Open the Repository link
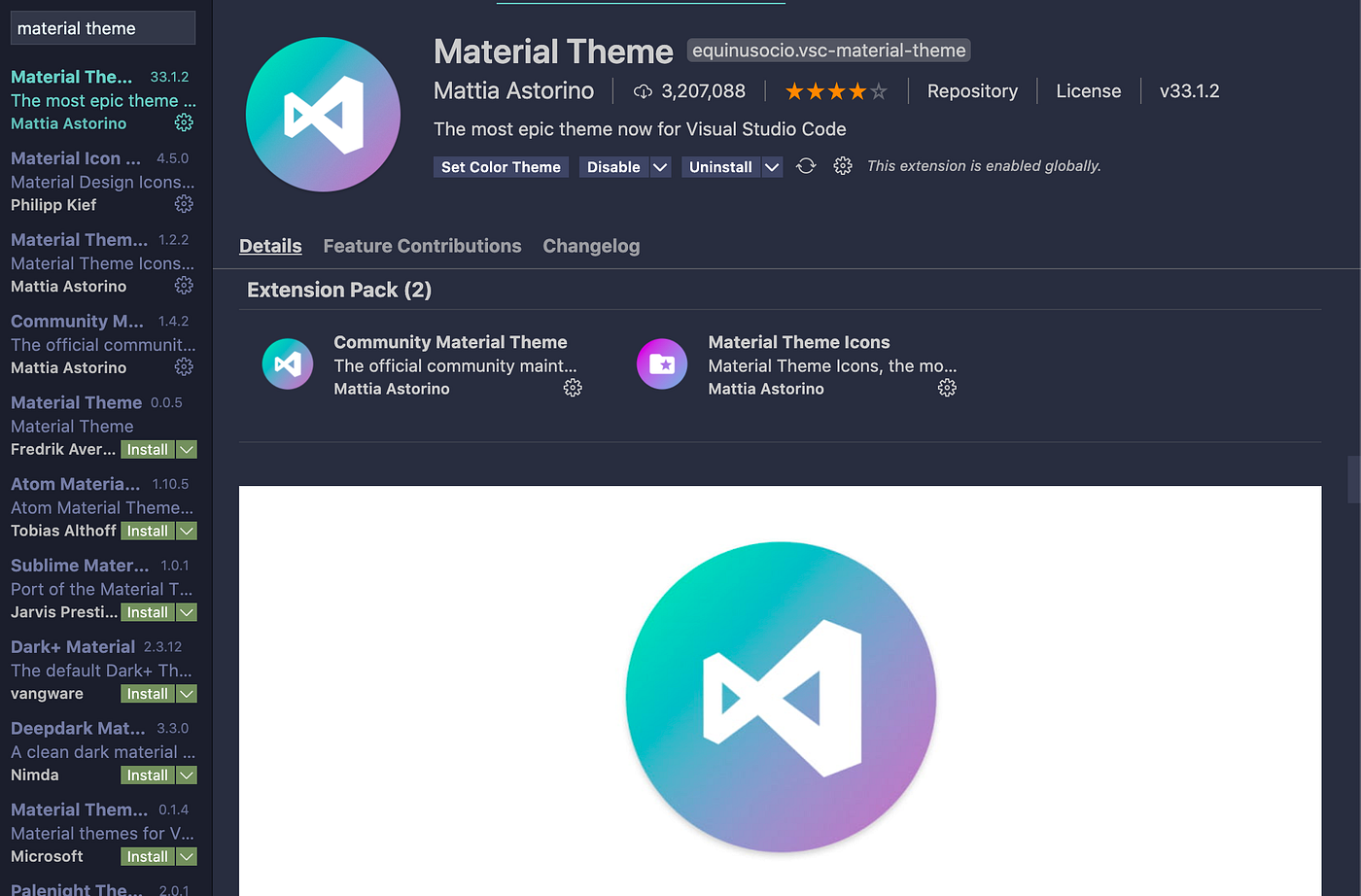Viewport: 1361px width, 896px height. (x=972, y=90)
